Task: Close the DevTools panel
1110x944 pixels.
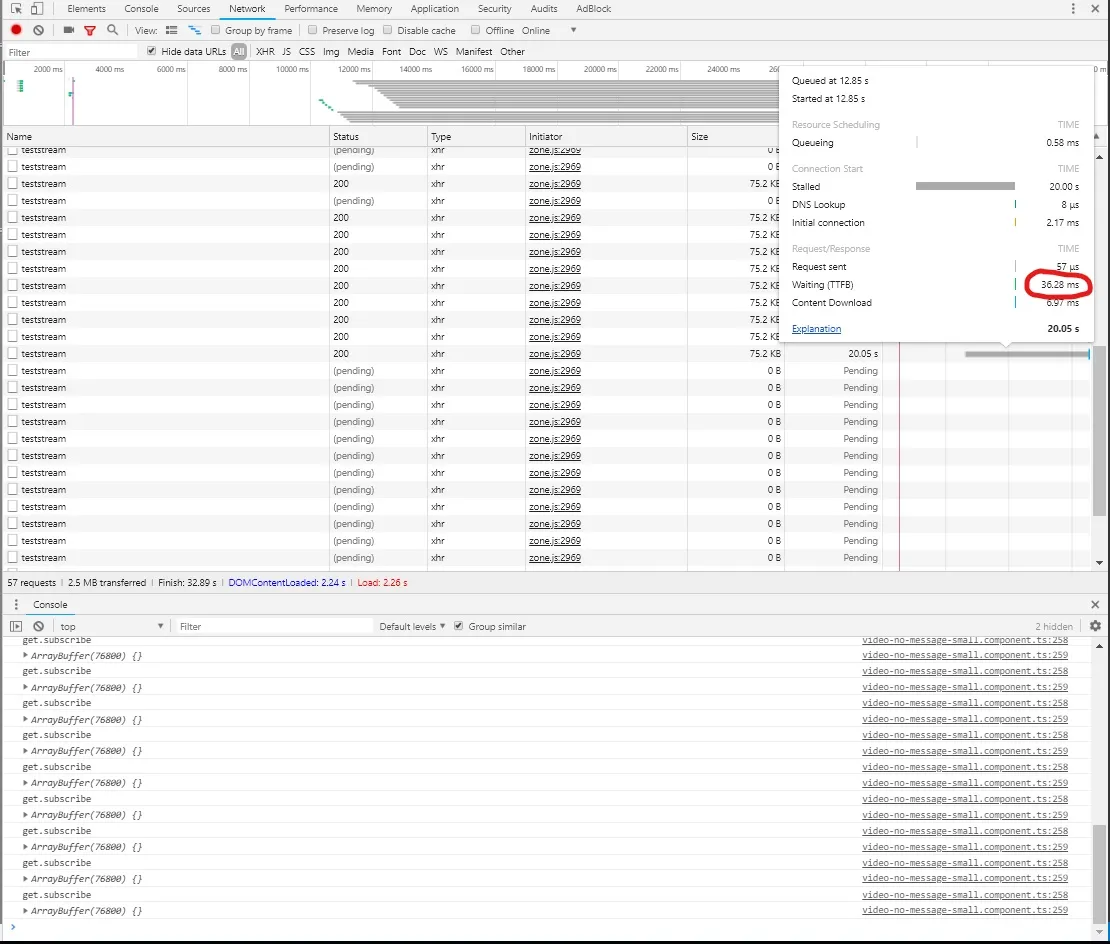Action: point(1097,8)
